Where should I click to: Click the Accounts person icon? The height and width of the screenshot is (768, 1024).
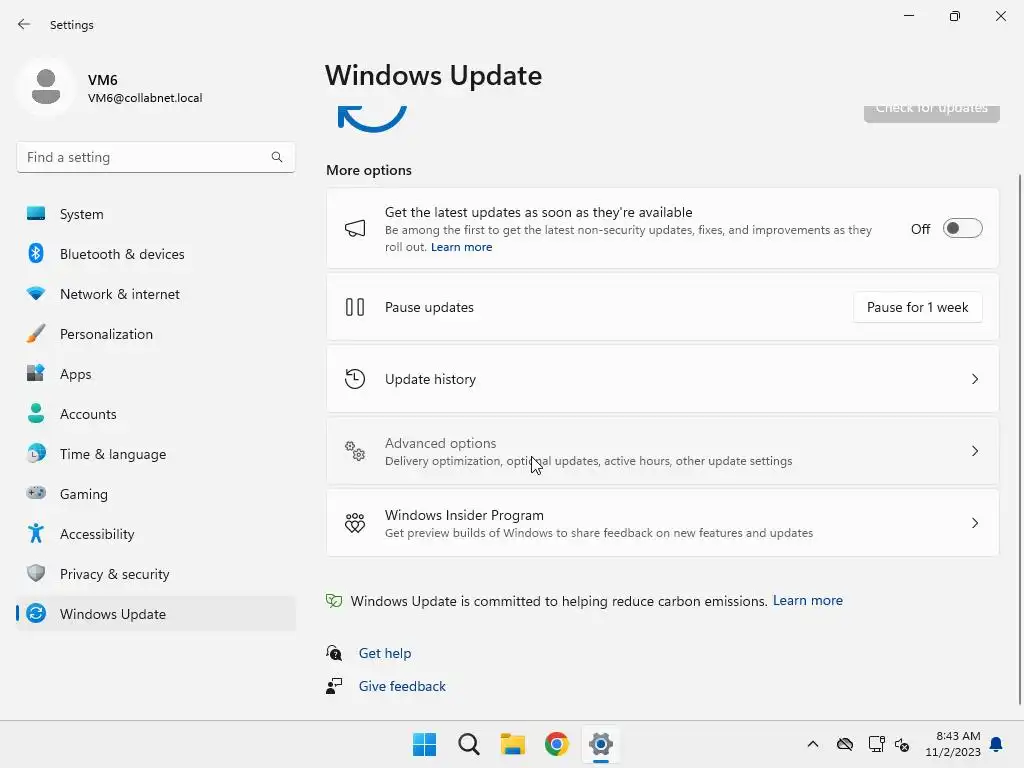pos(36,413)
